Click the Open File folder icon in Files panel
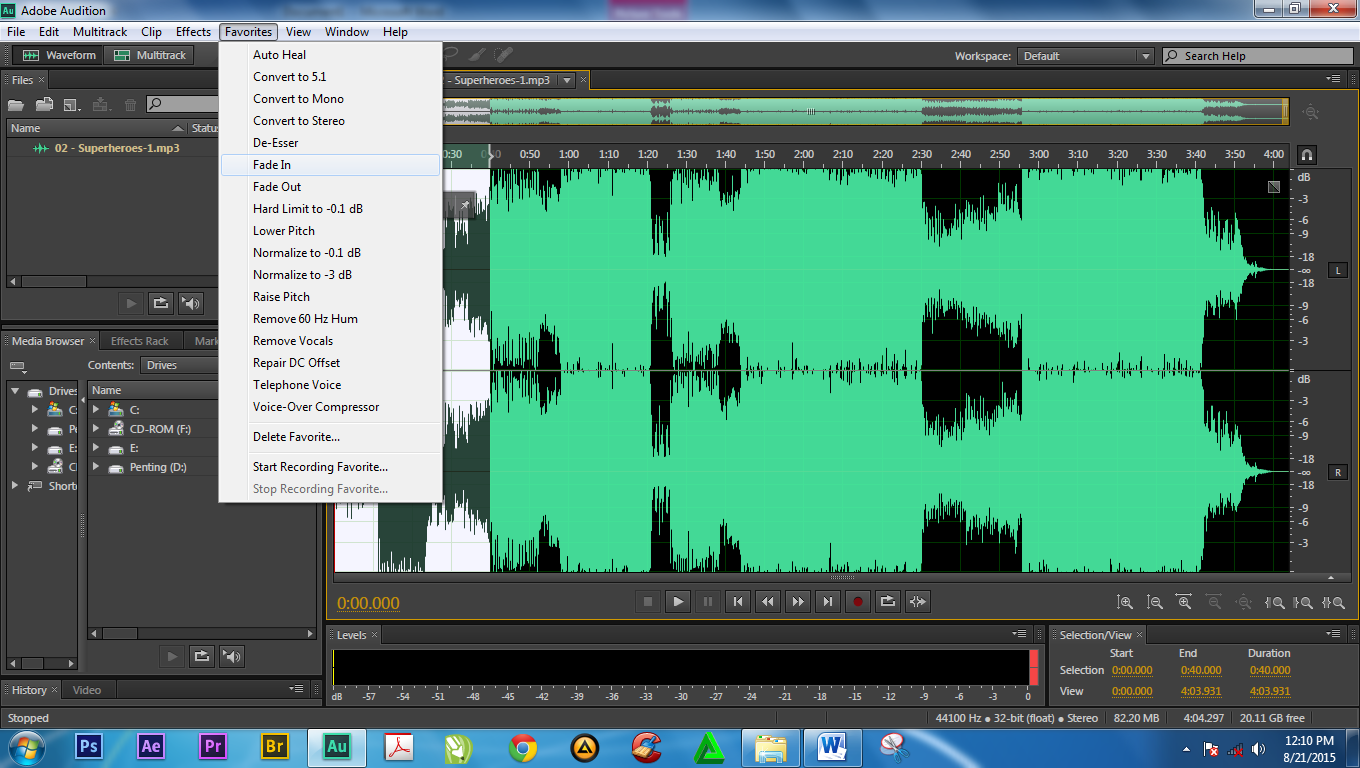This screenshot has height=768, width=1360. pyautogui.click(x=17, y=104)
